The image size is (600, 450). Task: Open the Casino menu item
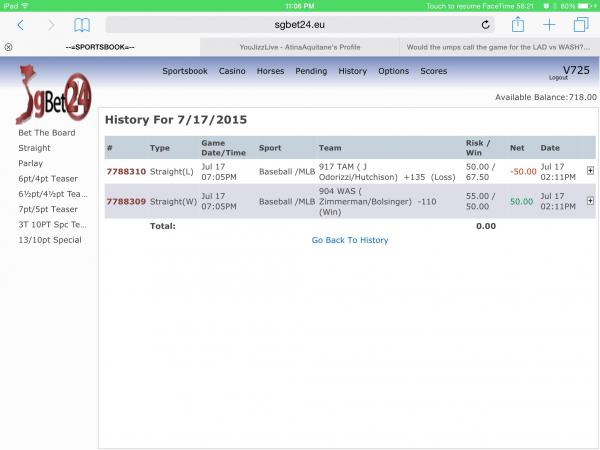(232, 71)
